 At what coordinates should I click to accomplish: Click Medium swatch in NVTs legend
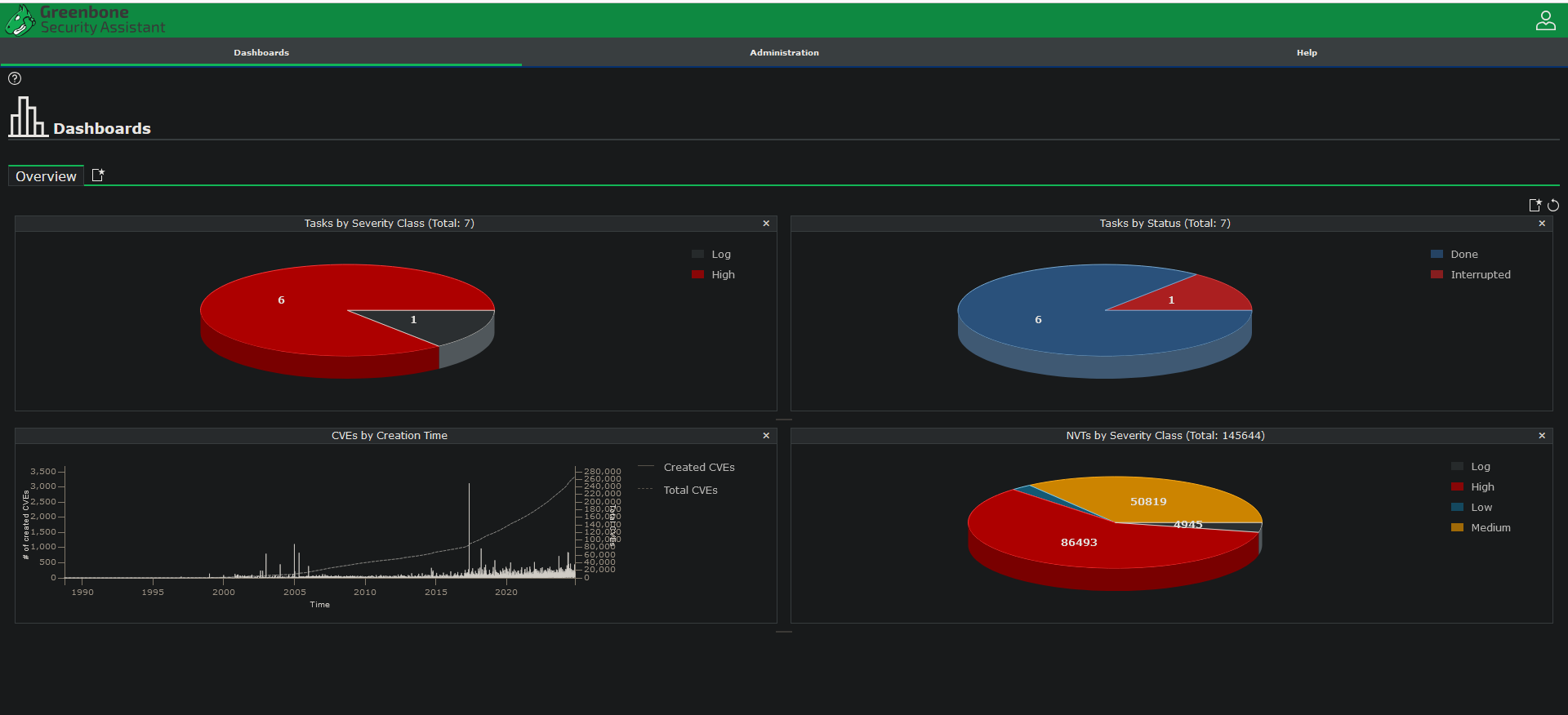click(1457, 528)
